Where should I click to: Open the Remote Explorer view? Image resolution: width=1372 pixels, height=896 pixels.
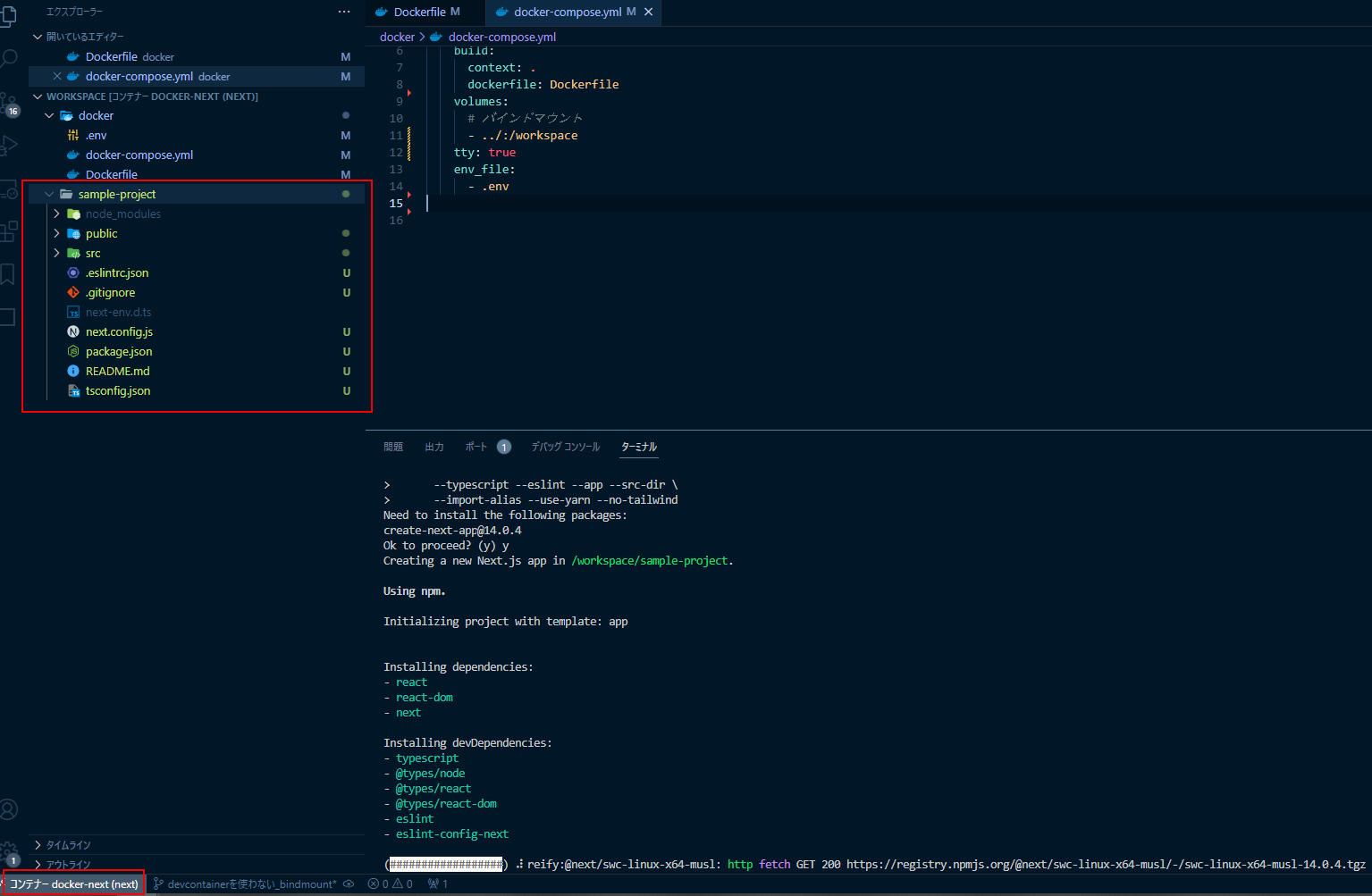coord(8,189)
